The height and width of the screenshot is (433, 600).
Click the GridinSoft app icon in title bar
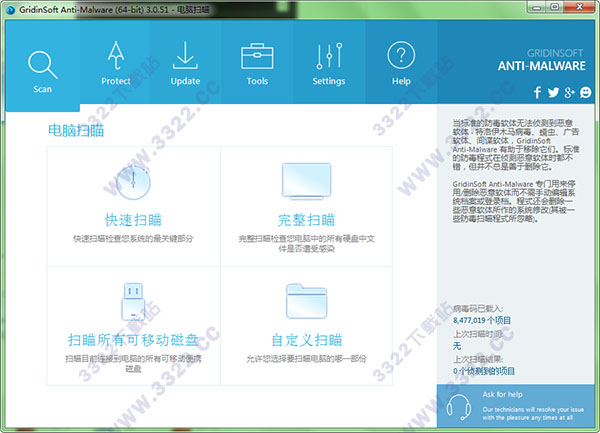click(x=11, y=10)
